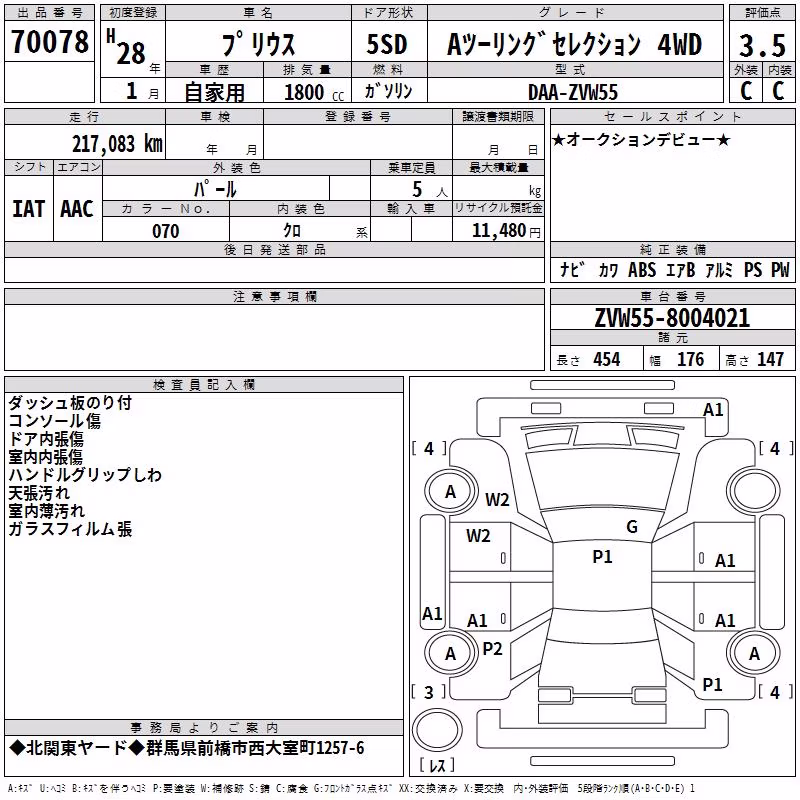Click air conditioner code AAC
Screen dimensions: 800x800
(77, 209)
